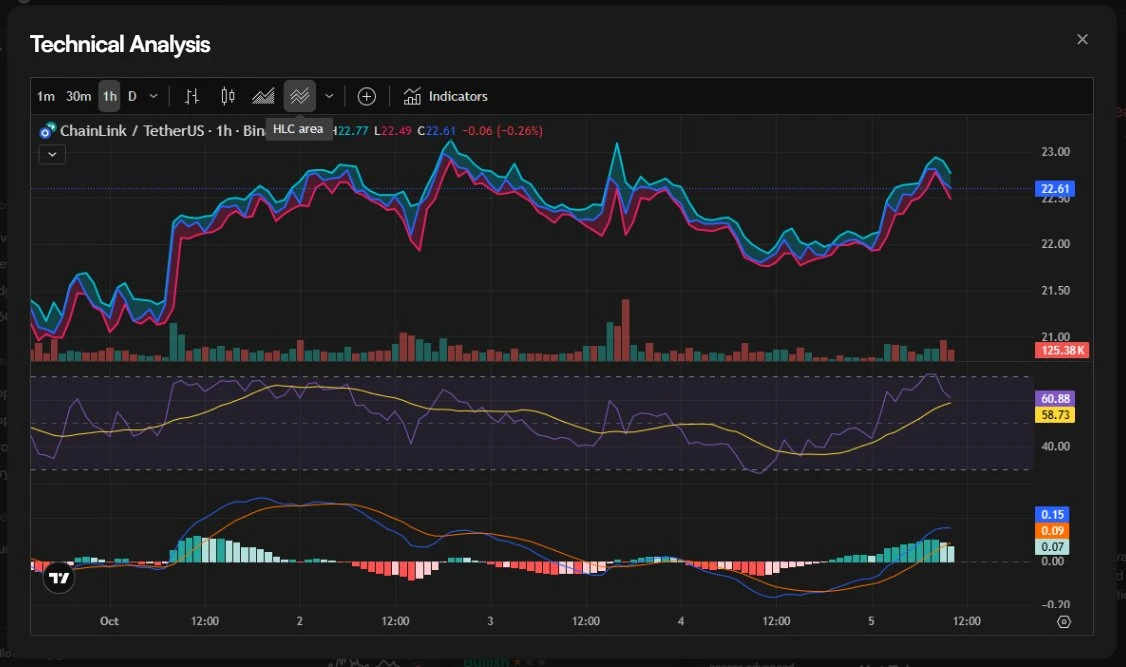Select the D daily timeframe
The width and height of the screenshot is (1126, 667).
[x=132, y=96]
